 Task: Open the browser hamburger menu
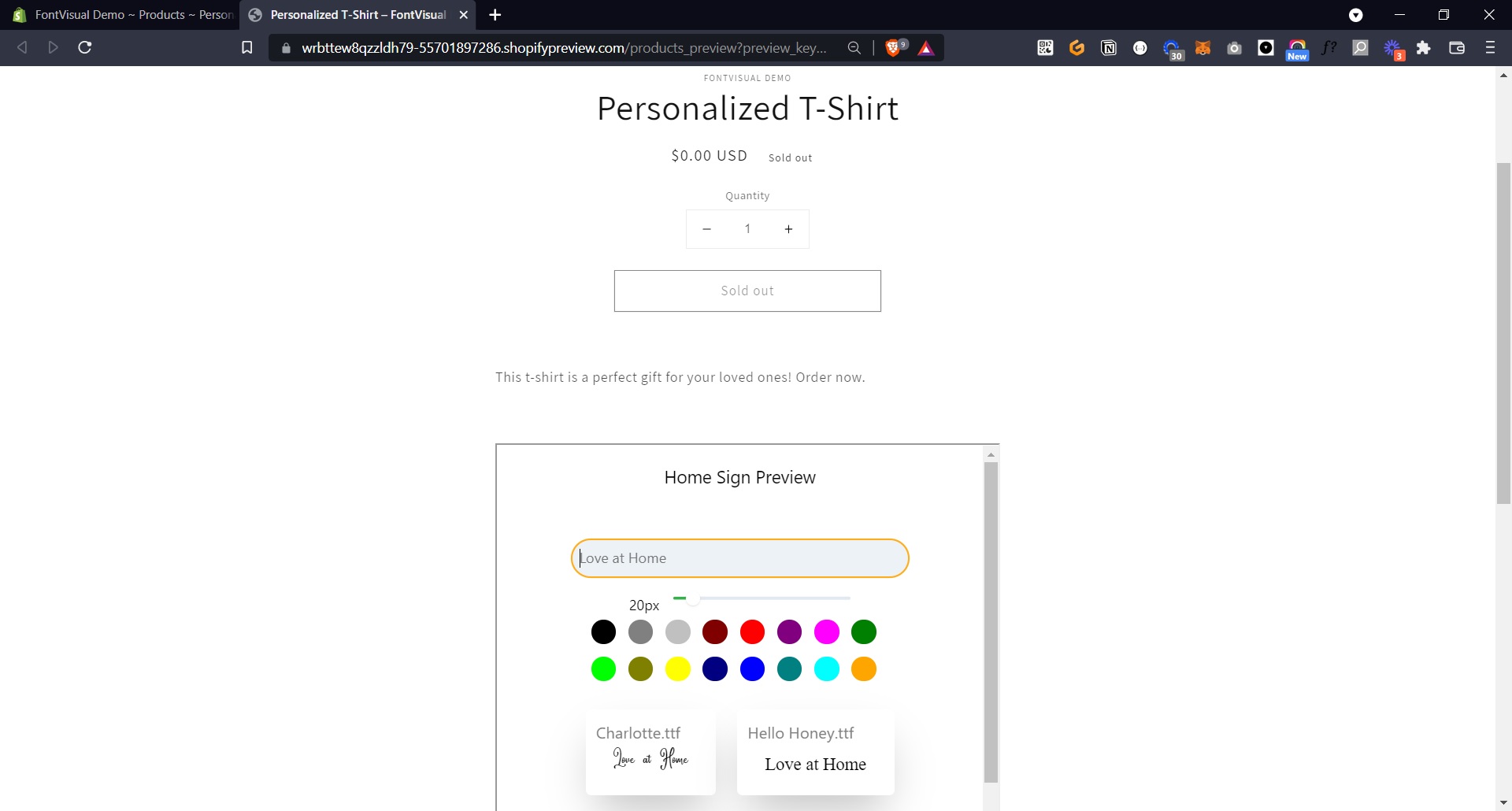tap(1490, 48)
